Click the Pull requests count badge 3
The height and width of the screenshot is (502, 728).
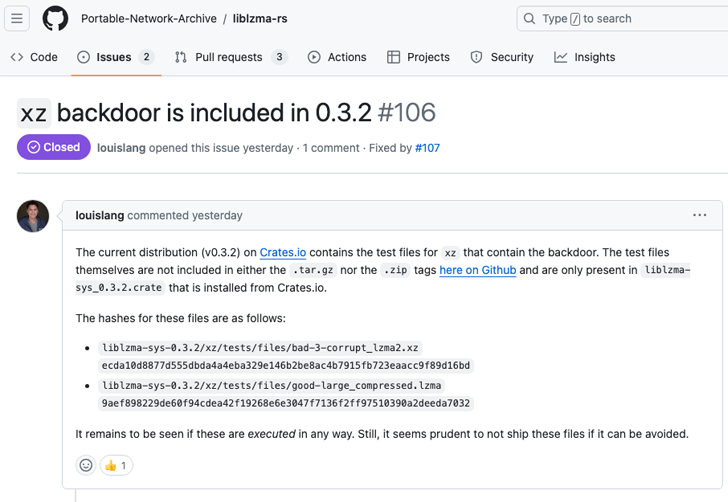280,57
